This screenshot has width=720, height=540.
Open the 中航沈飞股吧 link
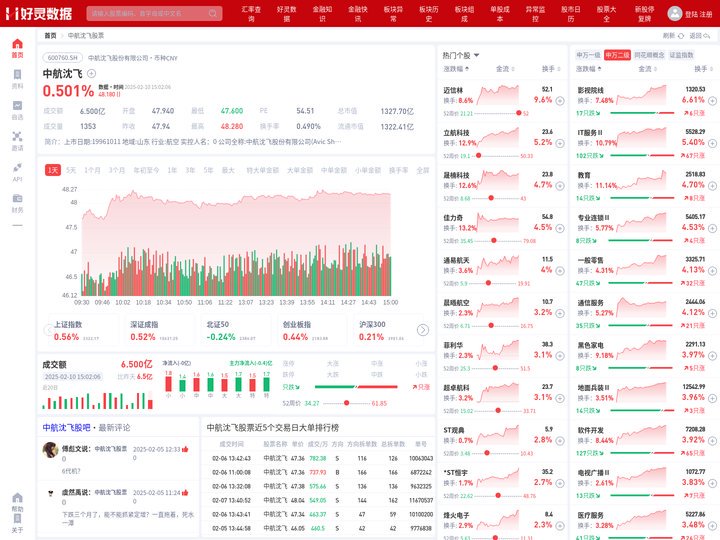[x=66, y=428]
